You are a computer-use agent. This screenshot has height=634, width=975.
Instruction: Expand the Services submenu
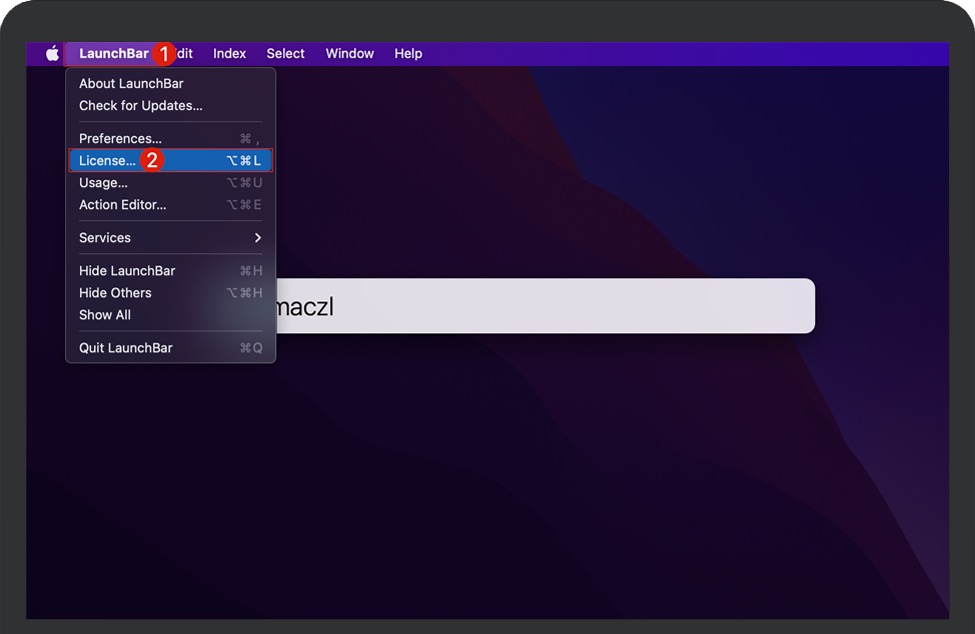point(105,238)
